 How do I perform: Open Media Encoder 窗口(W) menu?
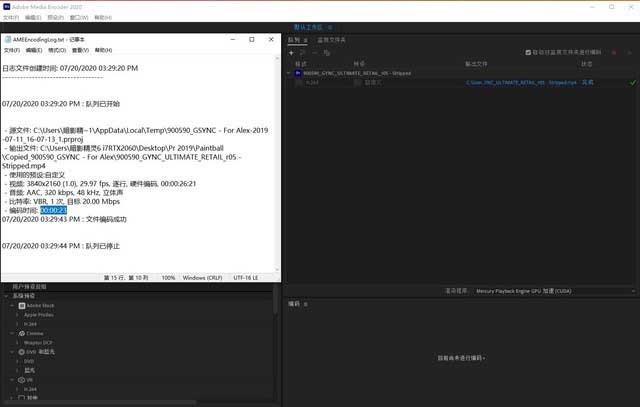click(x=79, y=18)
